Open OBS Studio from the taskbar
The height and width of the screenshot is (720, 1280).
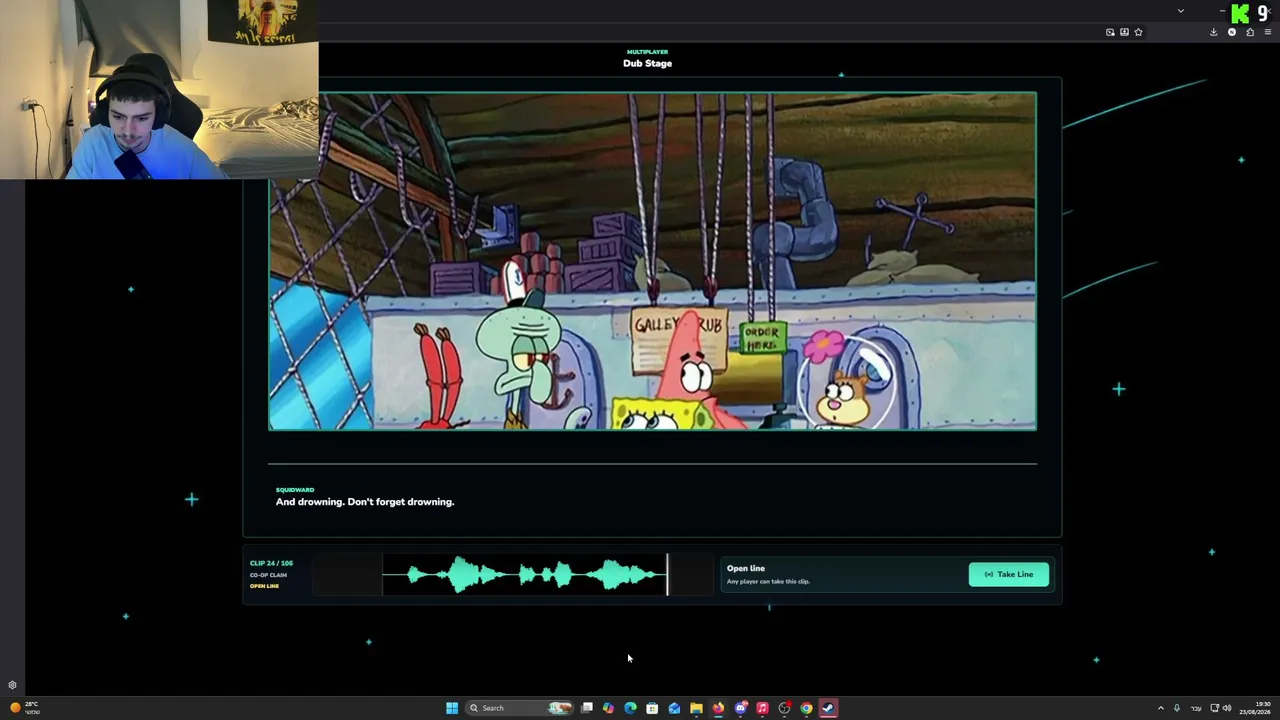[x=784, y=708]
